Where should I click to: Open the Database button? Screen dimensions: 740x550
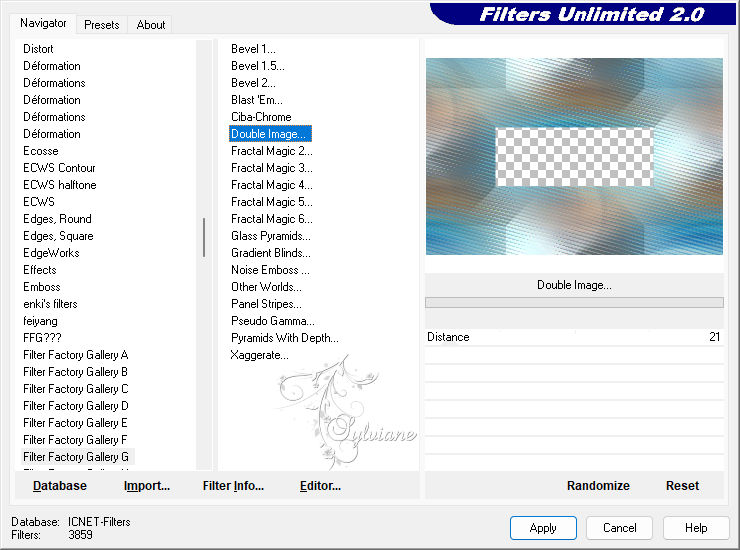click(60, 486)
